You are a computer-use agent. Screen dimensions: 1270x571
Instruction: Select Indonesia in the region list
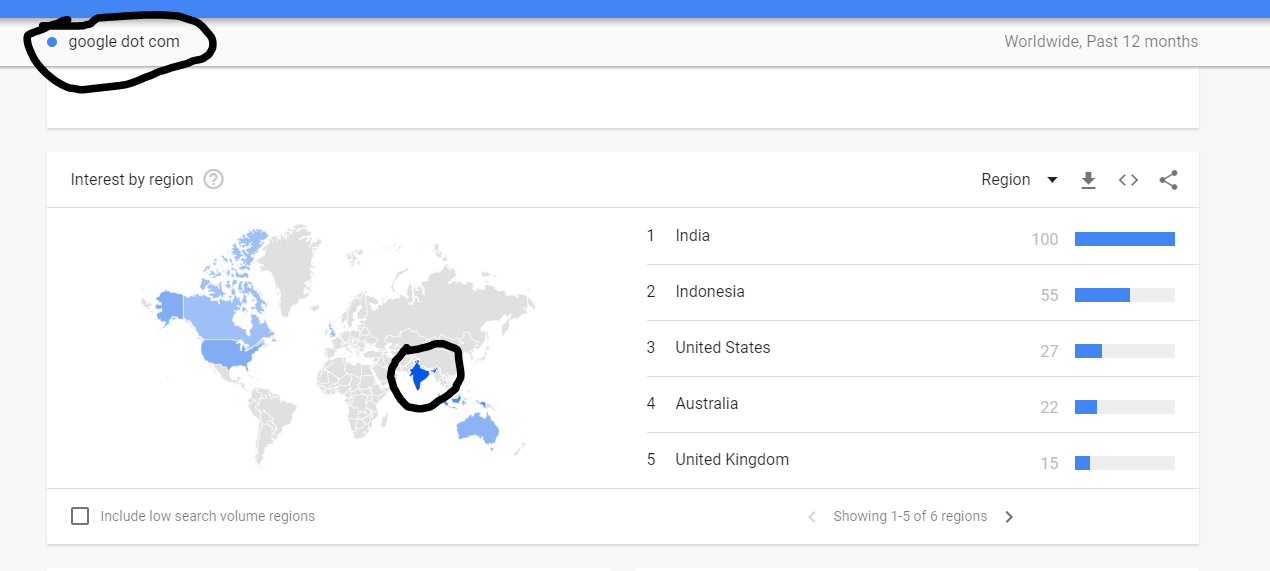point(710,292)
